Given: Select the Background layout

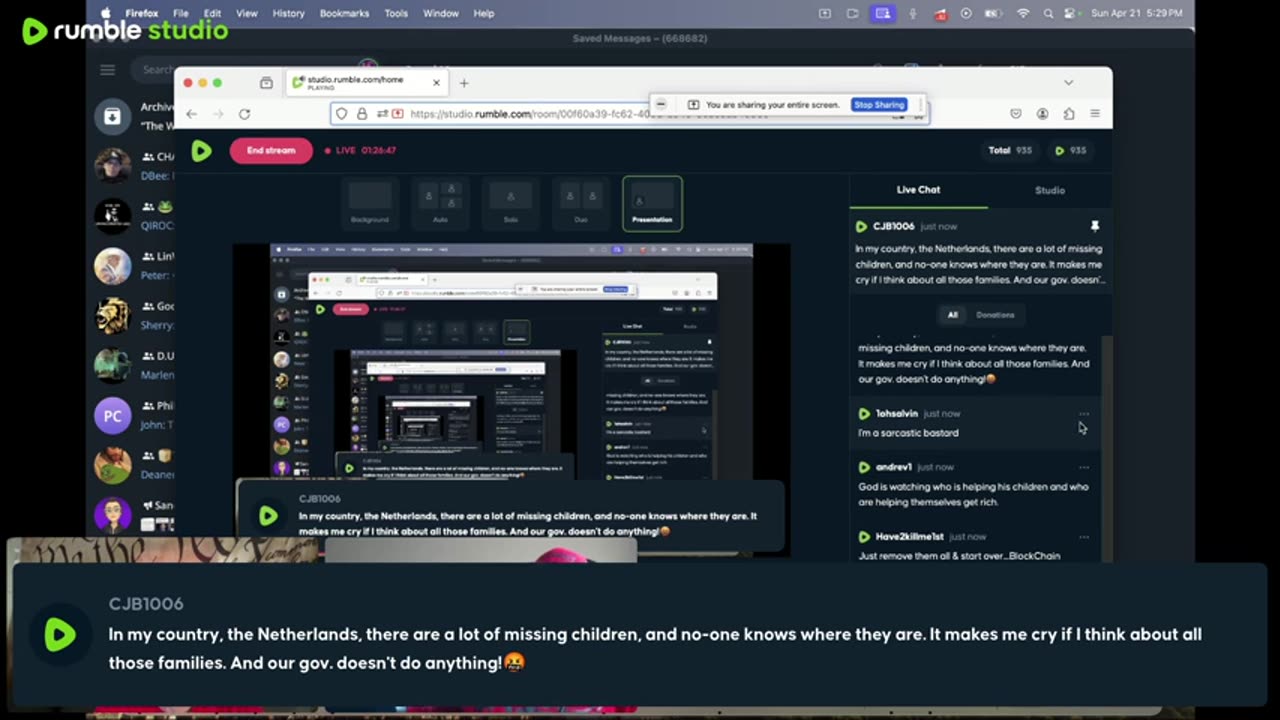Looking at the screenshot, I should tap(370, 203).
